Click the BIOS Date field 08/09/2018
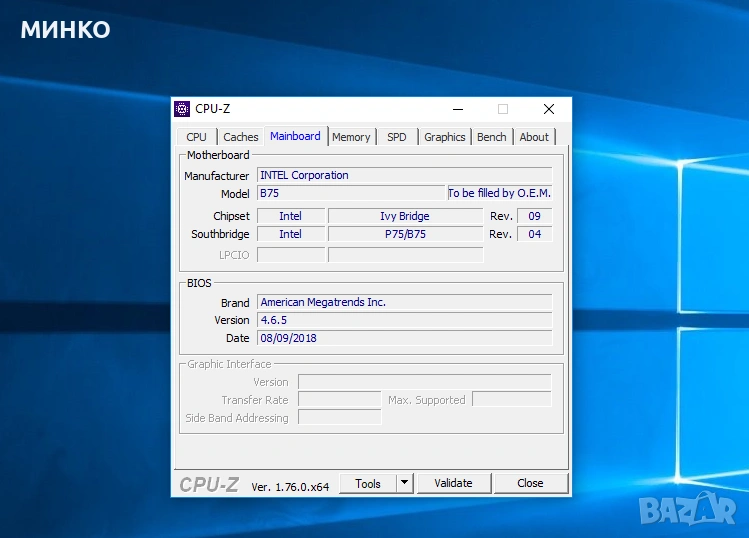This screenshot has width=749, height=538. pos(404,338)
